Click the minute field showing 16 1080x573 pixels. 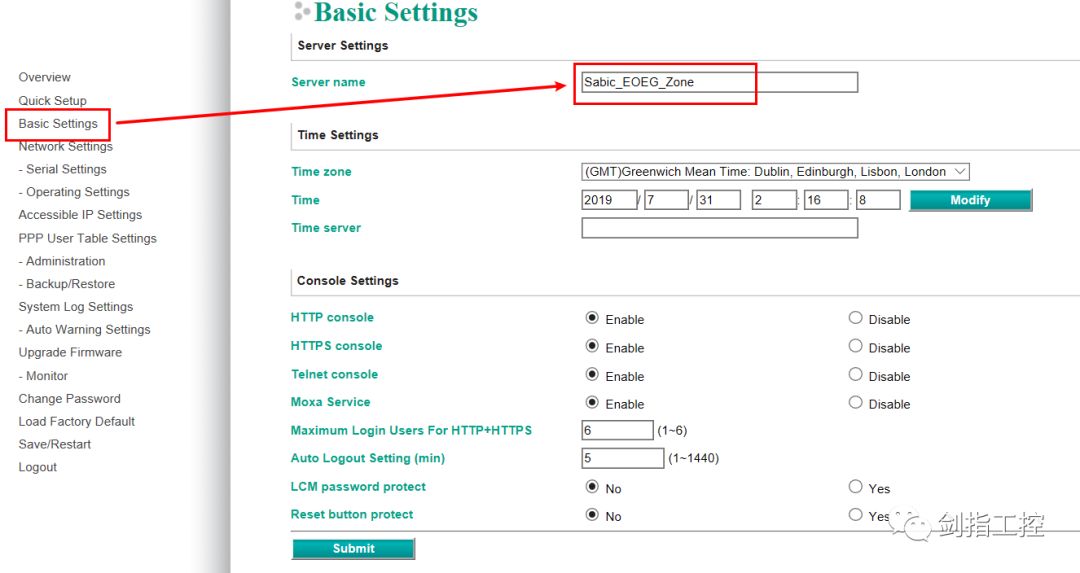click(x=826, y=200)
